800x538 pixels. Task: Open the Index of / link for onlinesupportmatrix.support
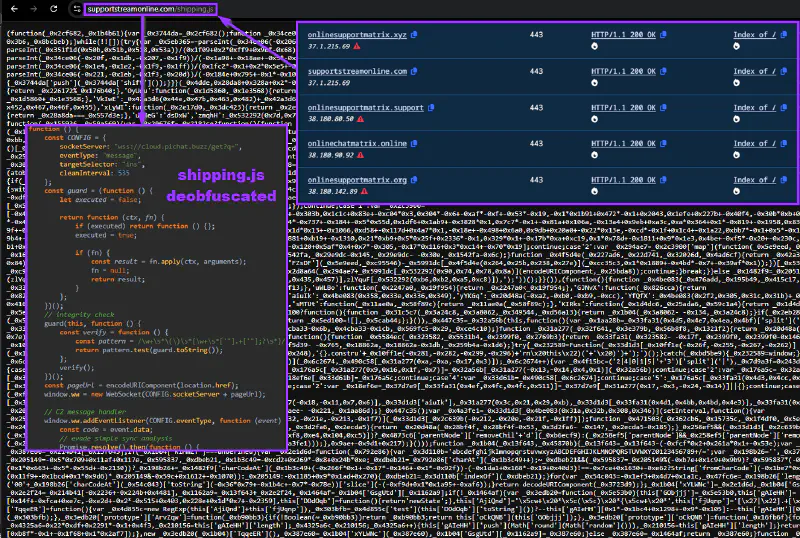coord(755,108)
